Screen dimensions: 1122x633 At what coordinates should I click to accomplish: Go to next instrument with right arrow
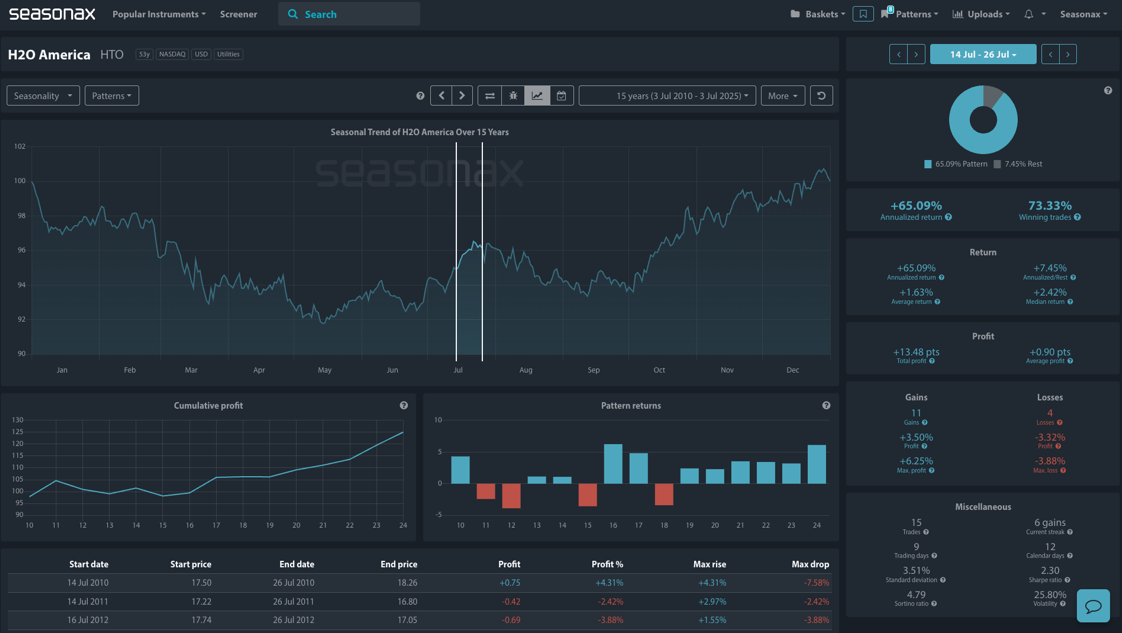point(462,96)
